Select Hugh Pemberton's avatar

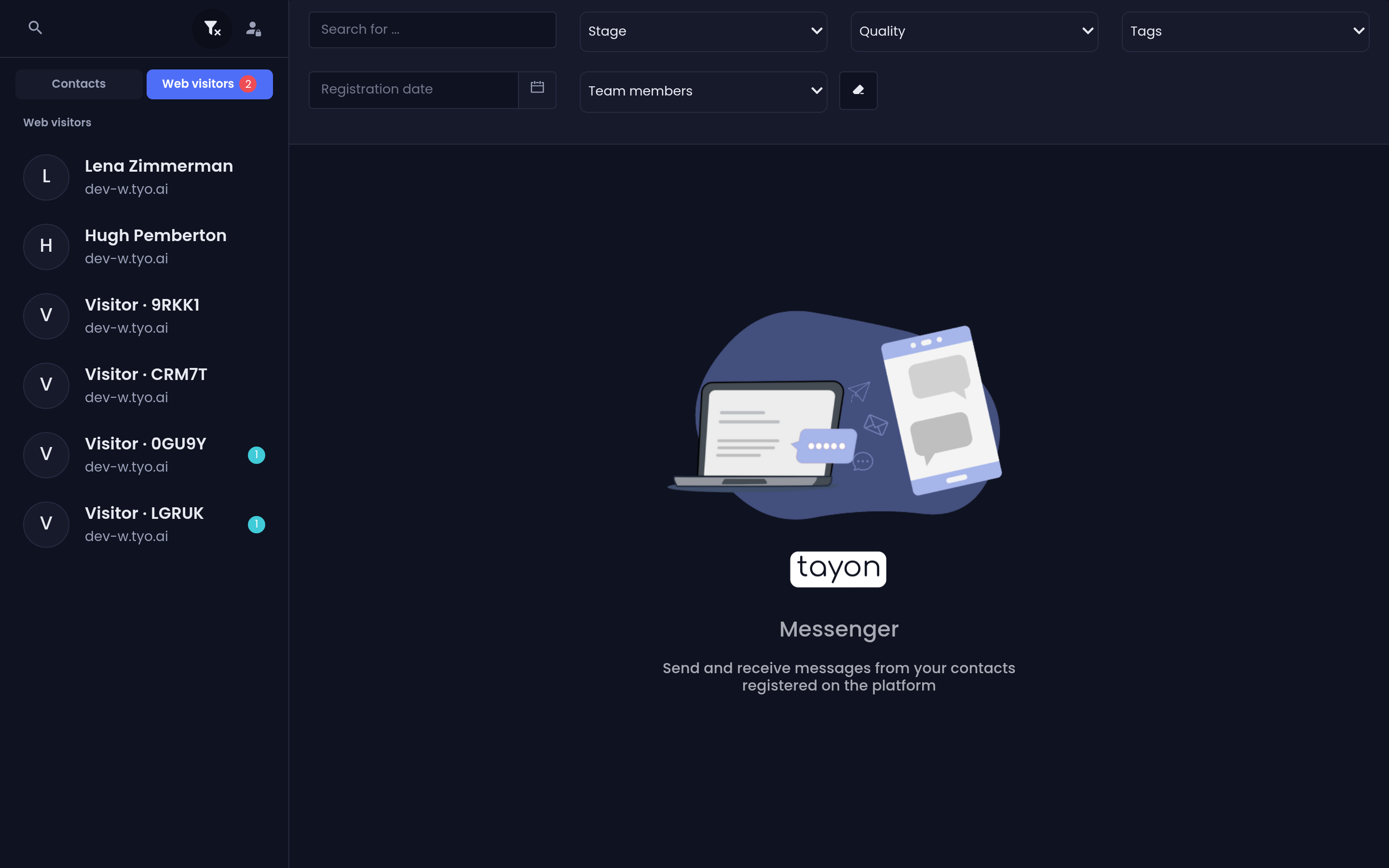click(x=46, y=247)
